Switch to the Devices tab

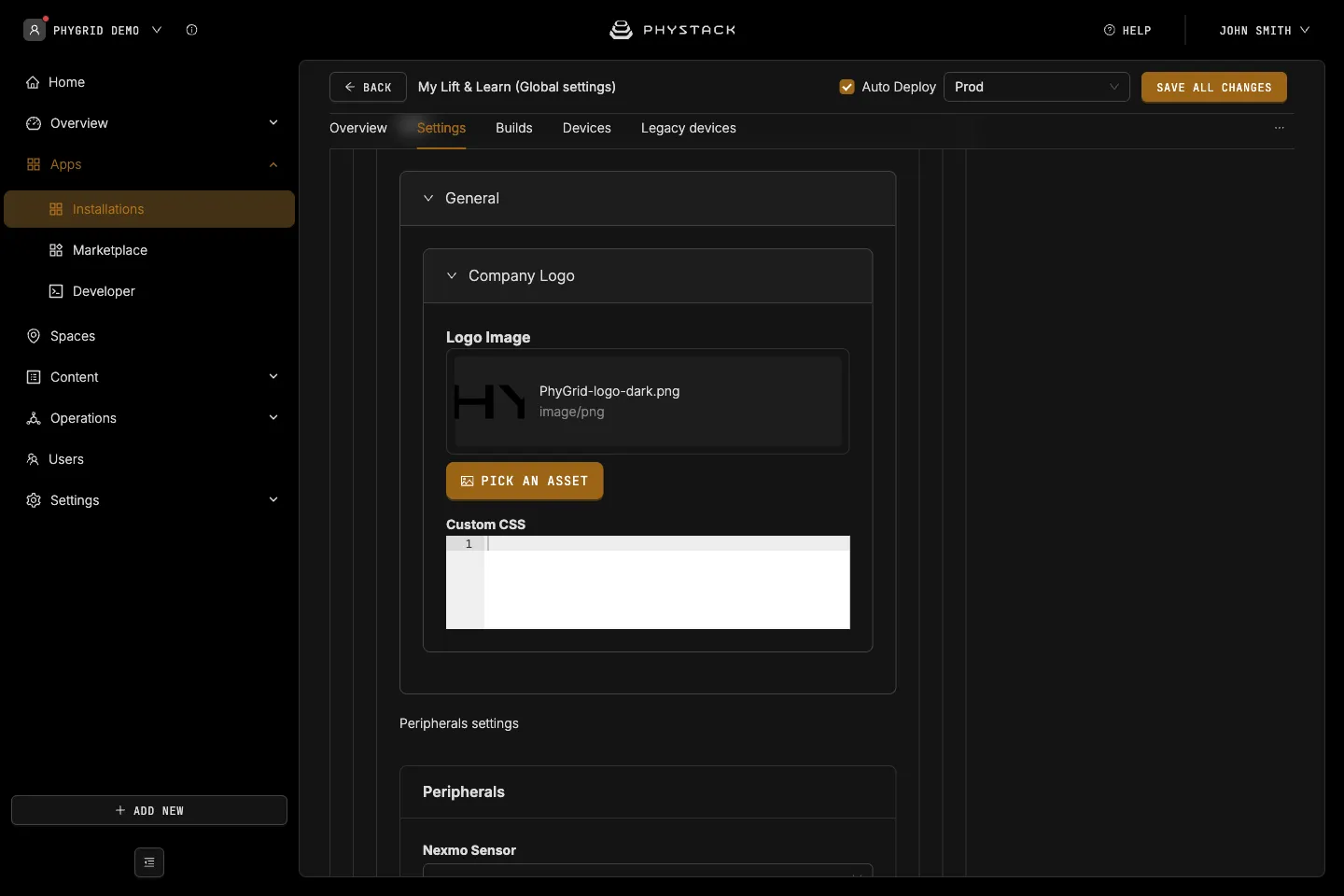pos(587,128)
